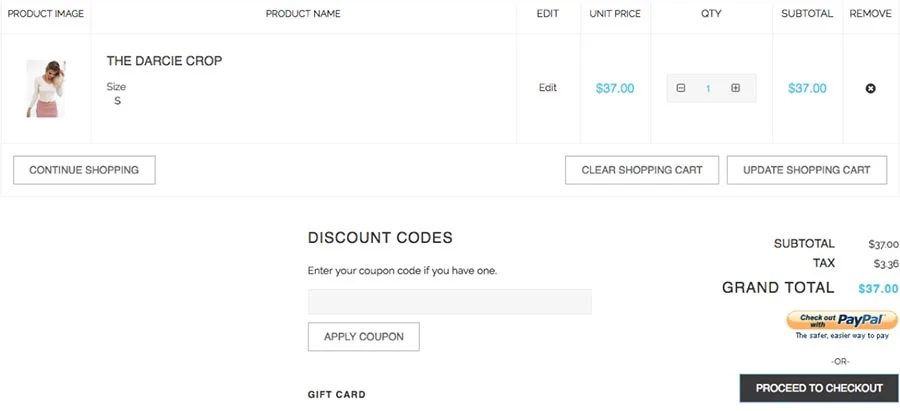900x411 pixels.
Task: Edit the Darcie Crop item
Action: [x=548, y=88]
